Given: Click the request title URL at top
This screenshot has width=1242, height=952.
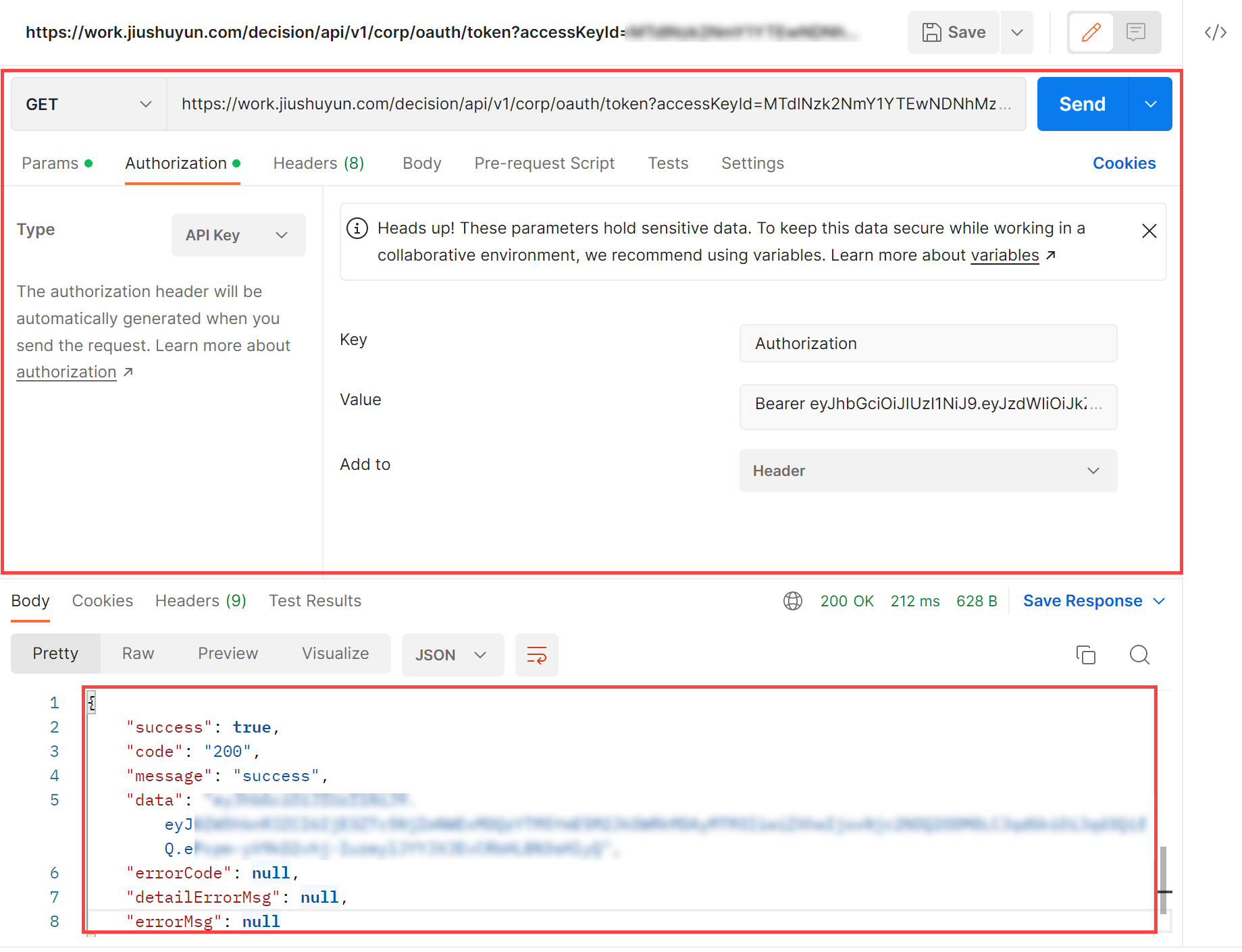Looking at the screenshot, I should pos(442,32).
